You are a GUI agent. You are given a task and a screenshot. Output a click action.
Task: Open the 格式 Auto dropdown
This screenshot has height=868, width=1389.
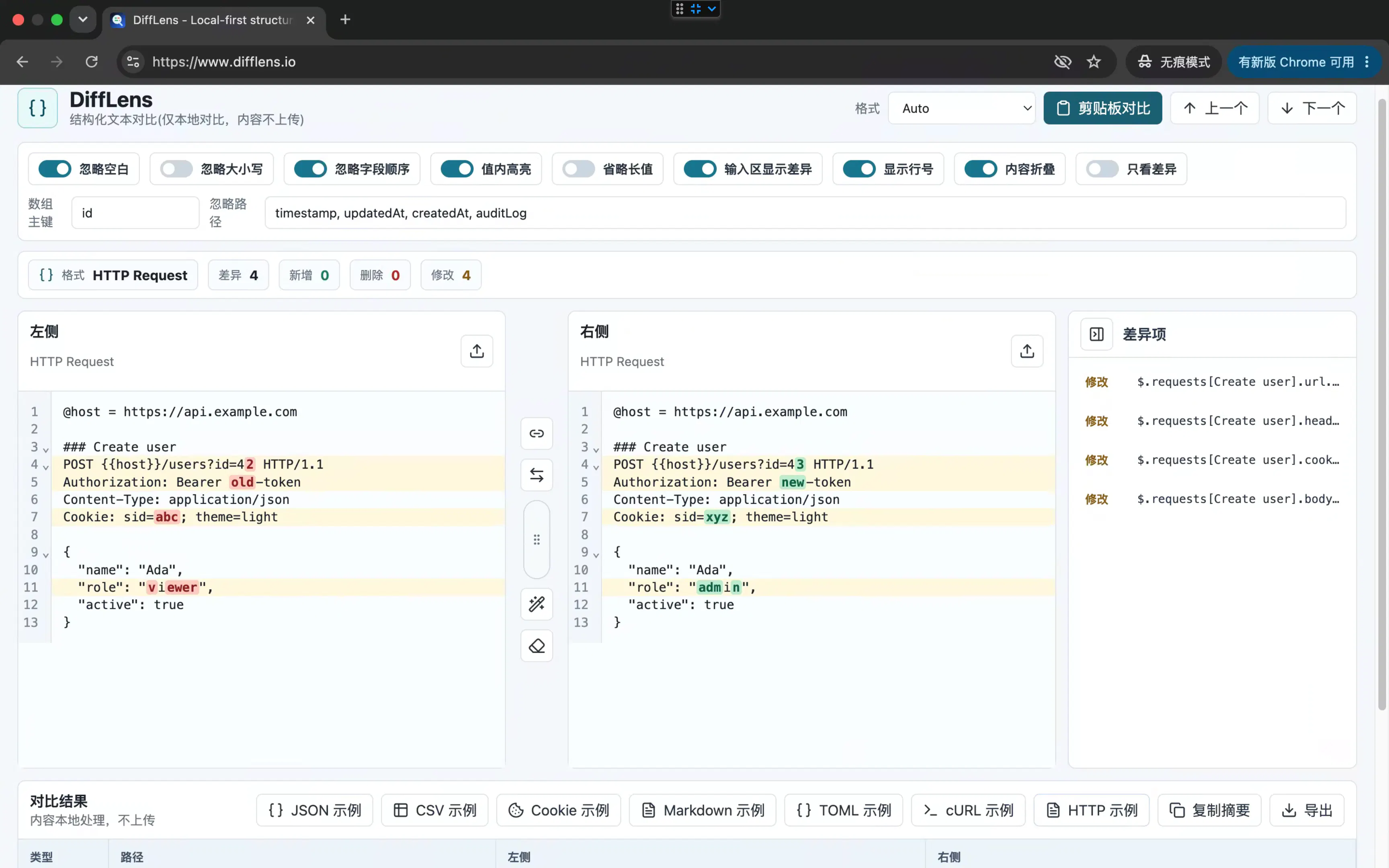pos(961,108)
